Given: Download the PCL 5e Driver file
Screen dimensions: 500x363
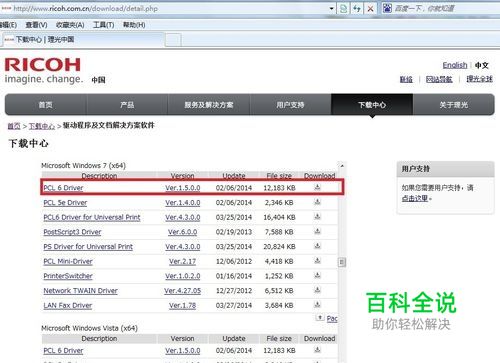Looking at the screenshot, I should [x=317, y=202].
